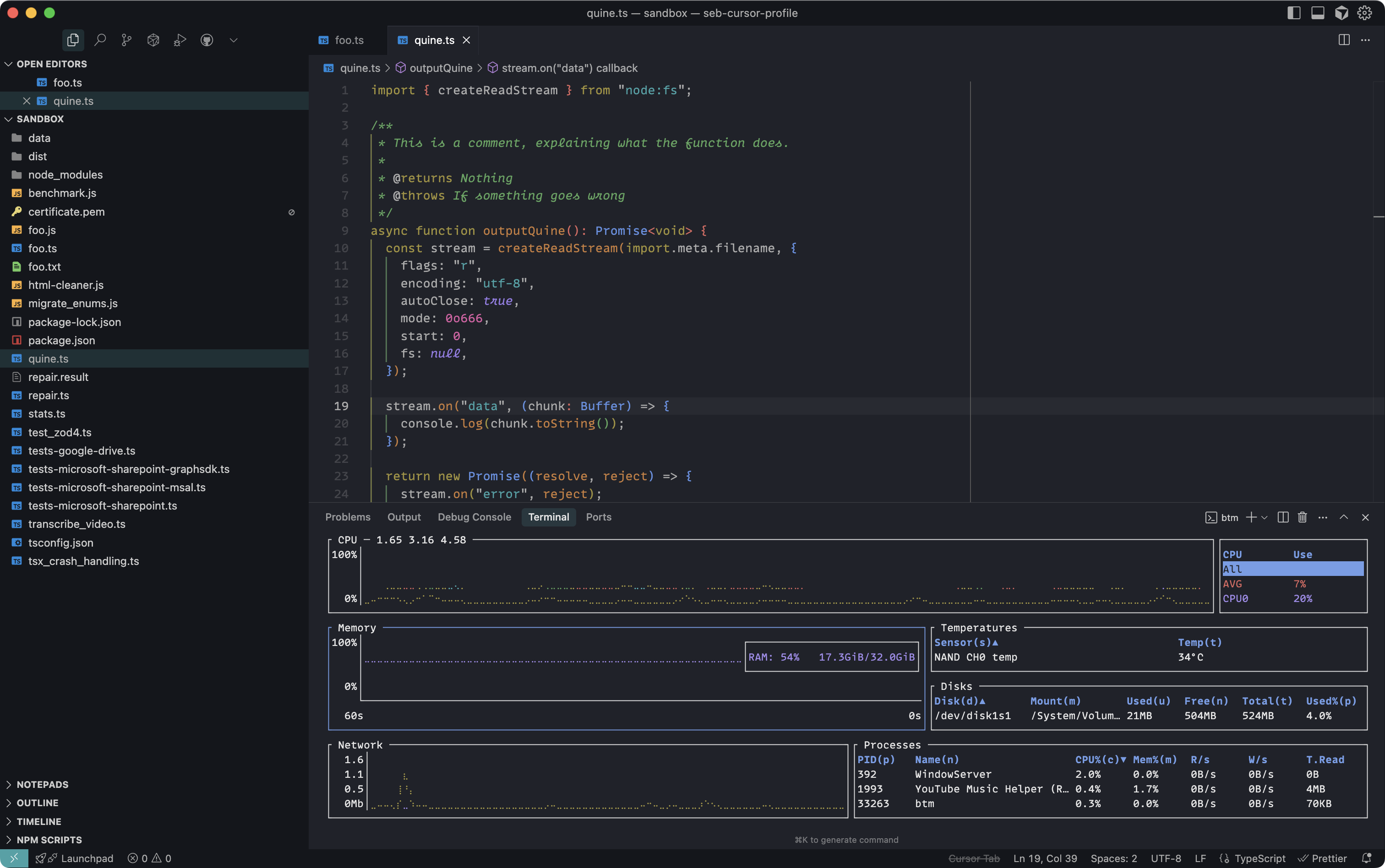
Task: Toggle bottom panel visibility in title bar
Action: point(1317,13)
